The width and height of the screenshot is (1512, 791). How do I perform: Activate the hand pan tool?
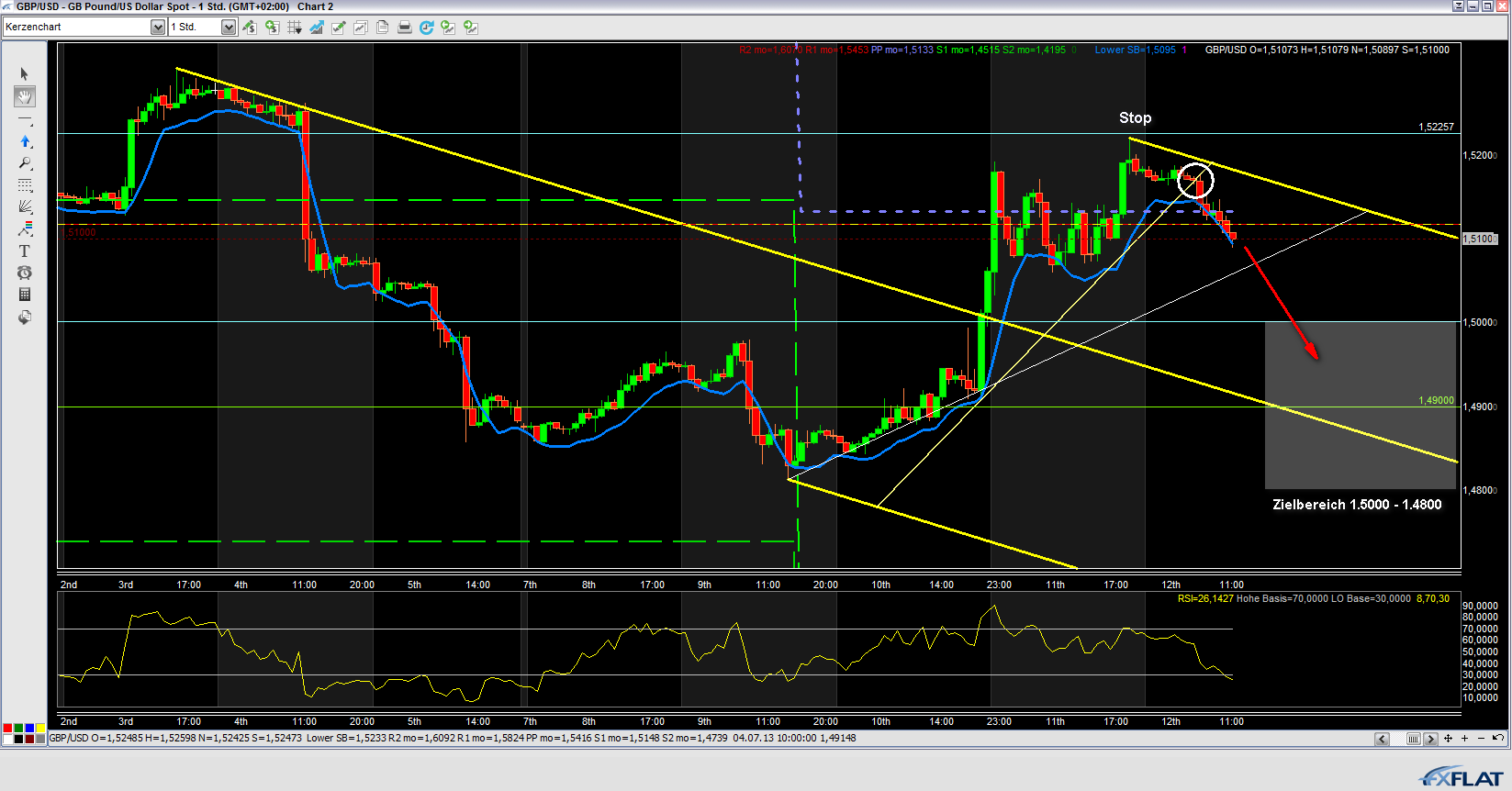coord(25,96)
